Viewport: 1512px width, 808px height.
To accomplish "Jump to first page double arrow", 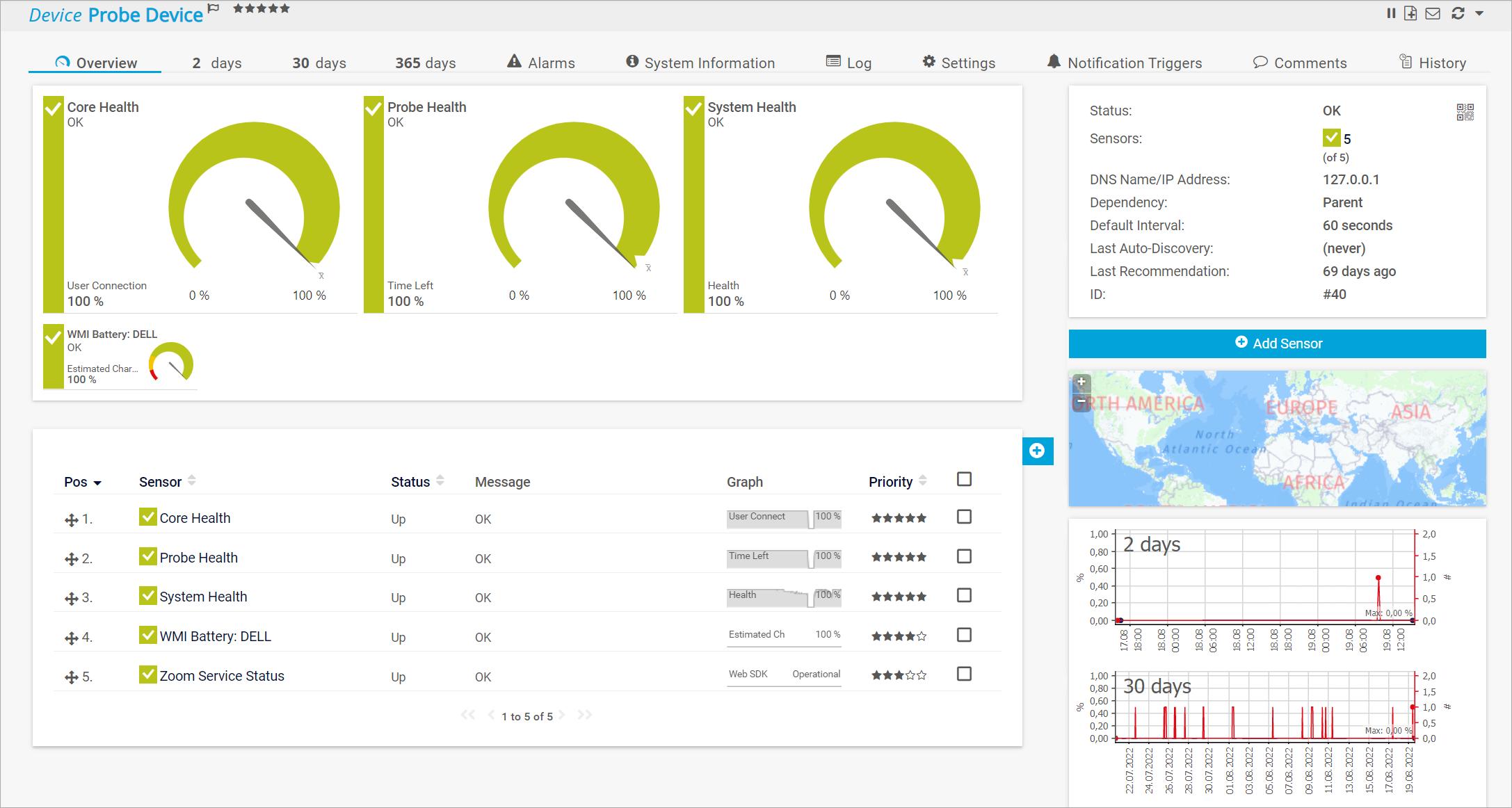I will 468,715.
